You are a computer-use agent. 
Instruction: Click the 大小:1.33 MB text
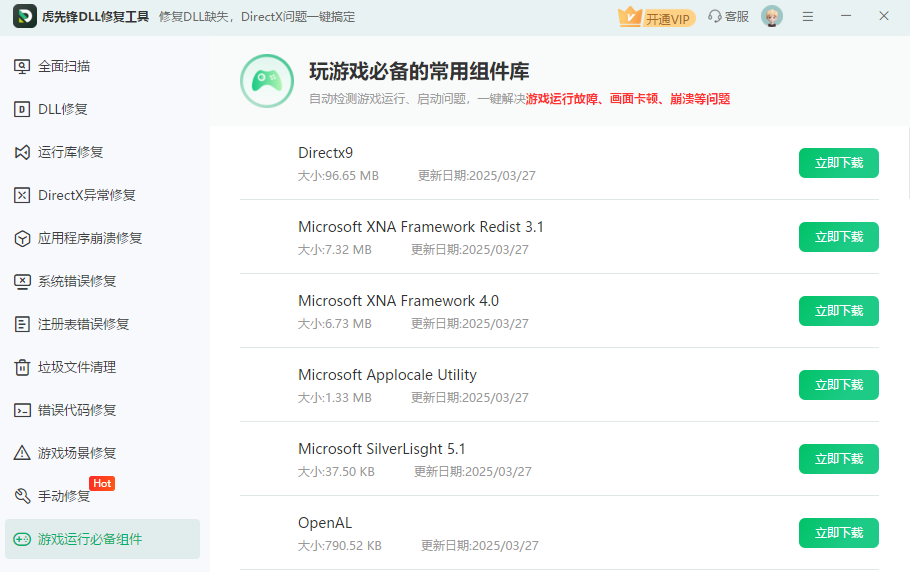[335, 398]
